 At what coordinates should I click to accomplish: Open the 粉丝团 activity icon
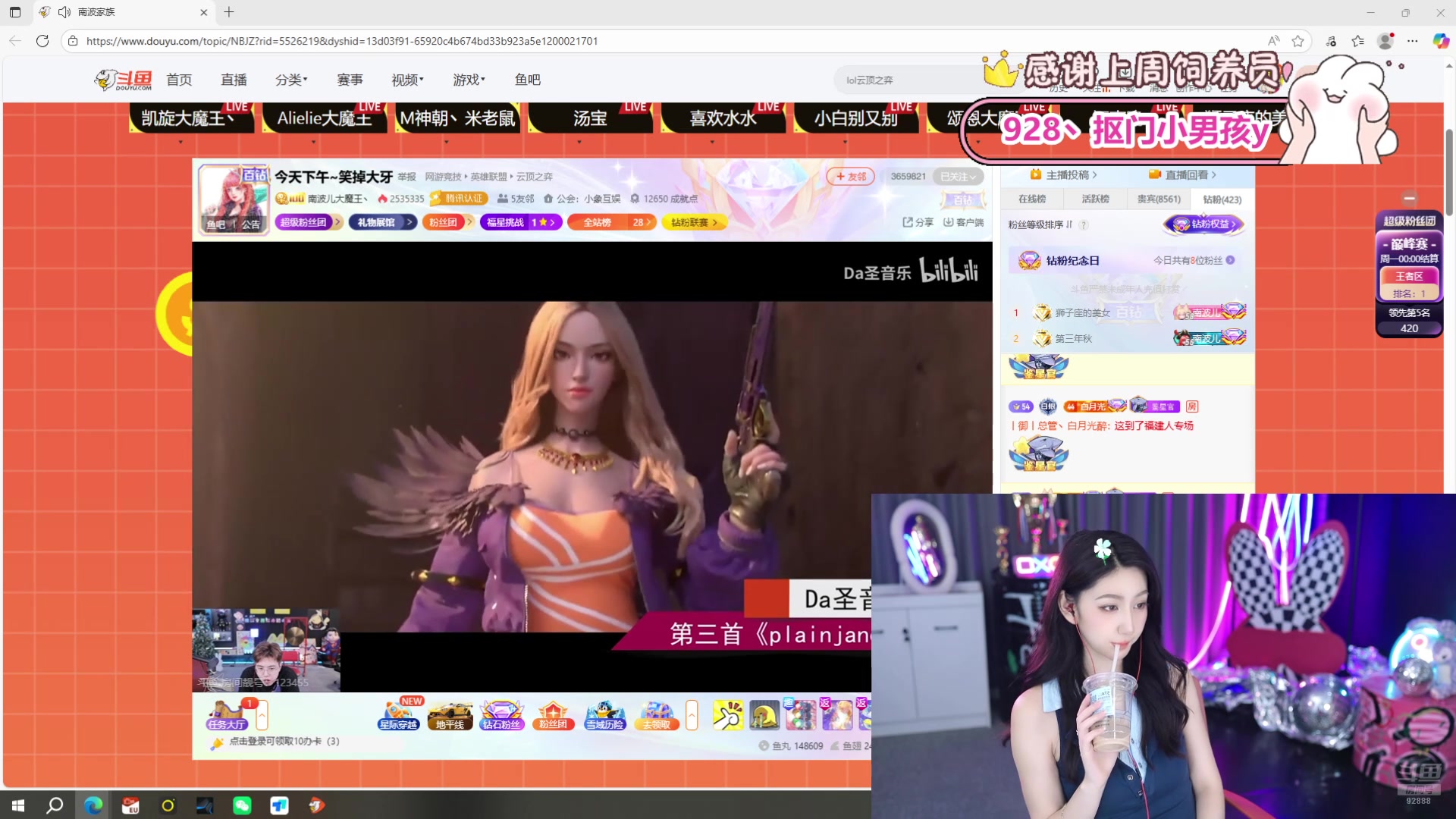pos(553,715)
